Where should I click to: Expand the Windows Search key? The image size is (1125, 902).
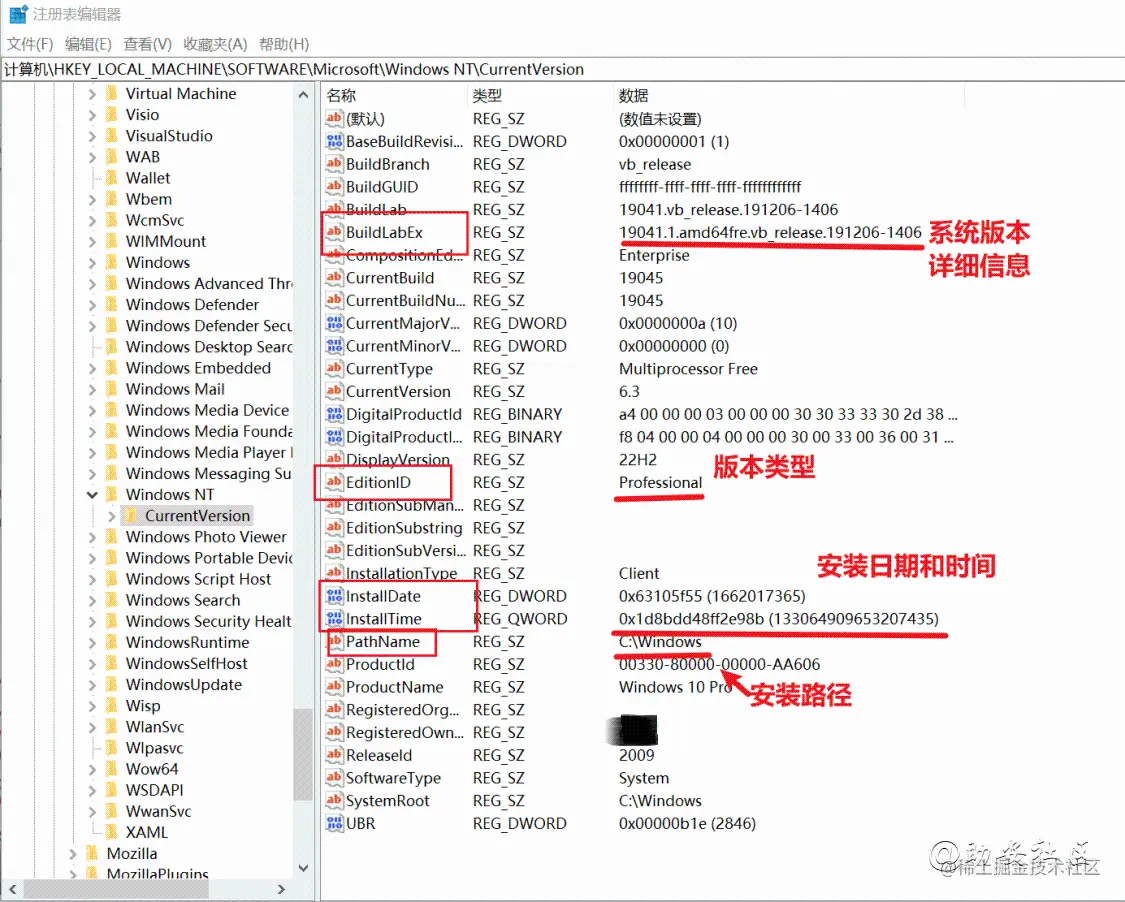(92, 600)
